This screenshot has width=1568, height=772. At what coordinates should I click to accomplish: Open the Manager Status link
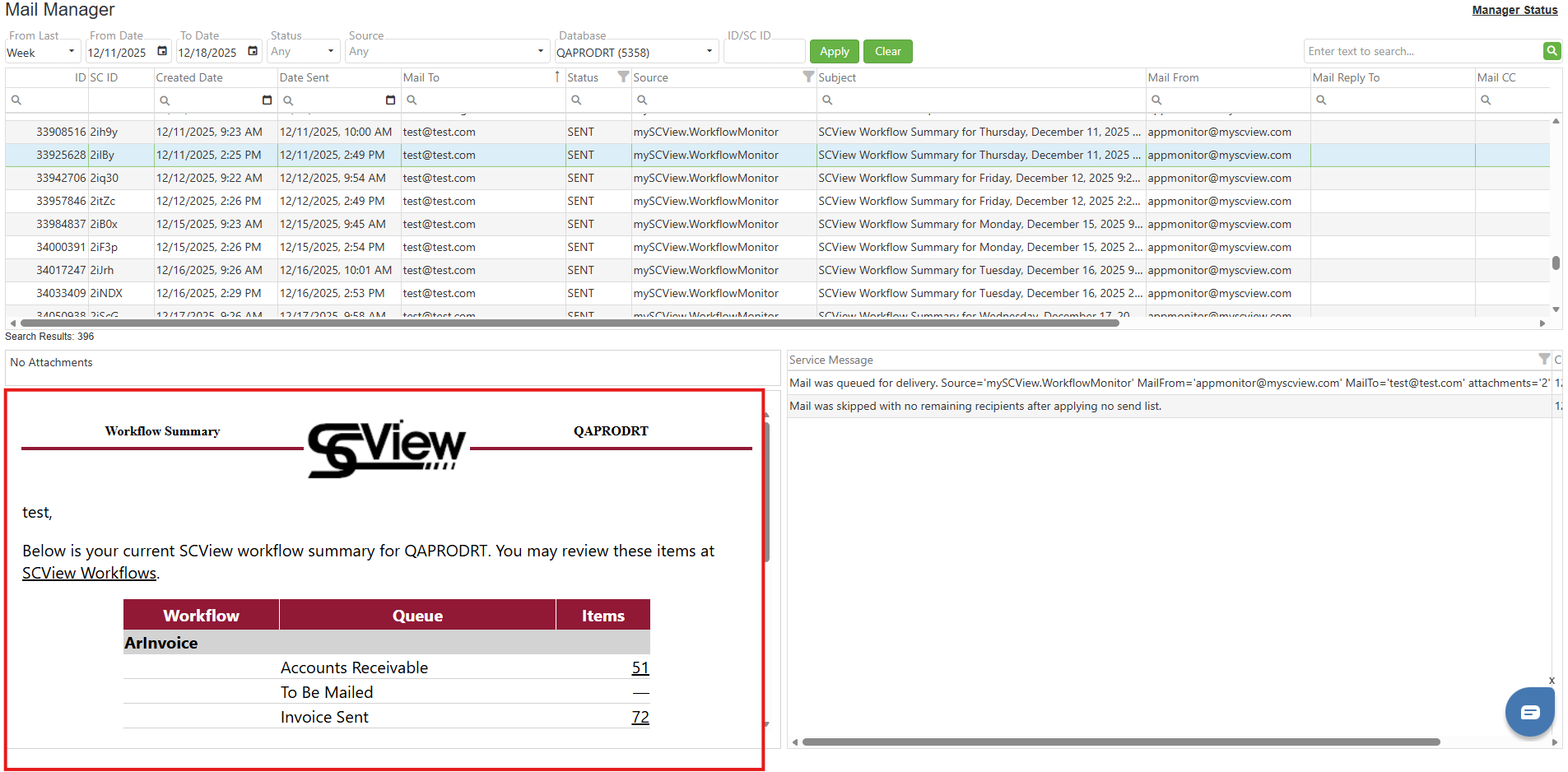[x=1514, y=10]
